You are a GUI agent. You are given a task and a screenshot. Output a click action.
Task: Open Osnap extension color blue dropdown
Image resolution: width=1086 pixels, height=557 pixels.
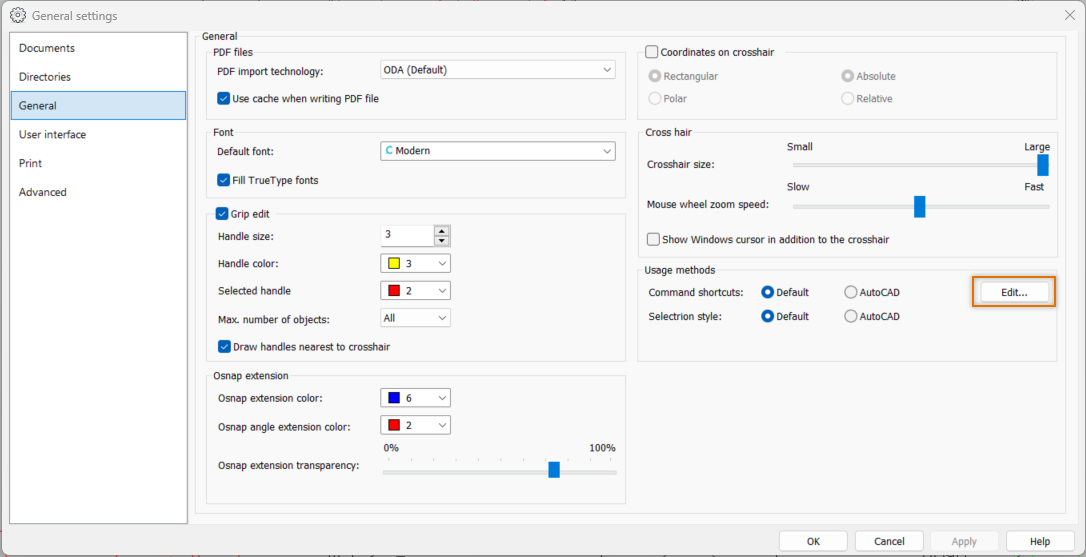click(x=415, y=398)
